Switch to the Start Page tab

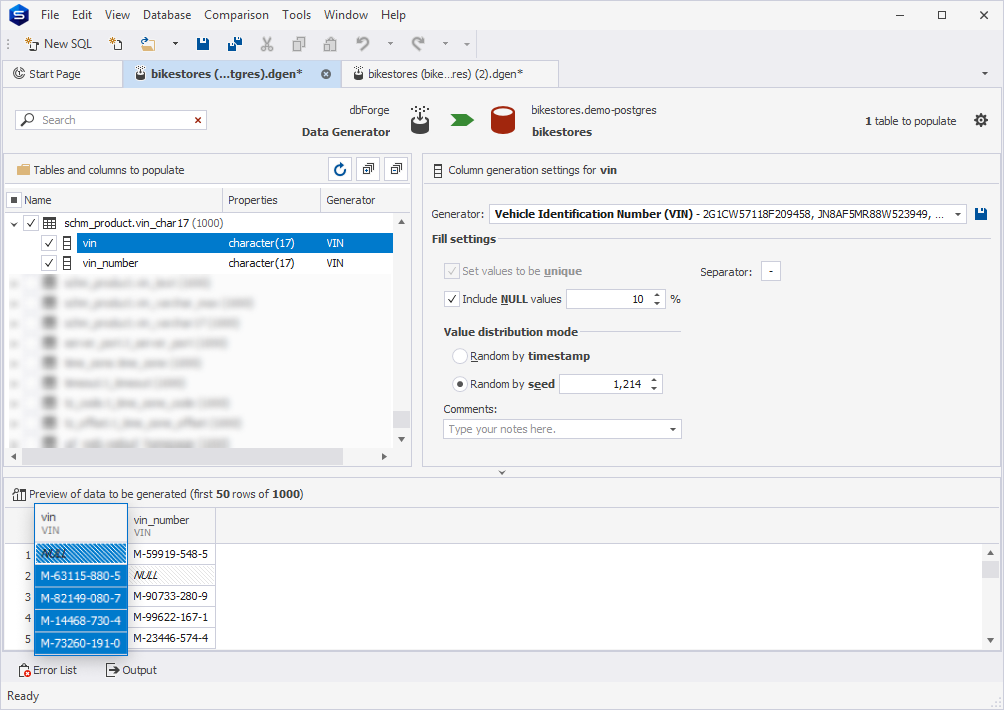point(63,74)
